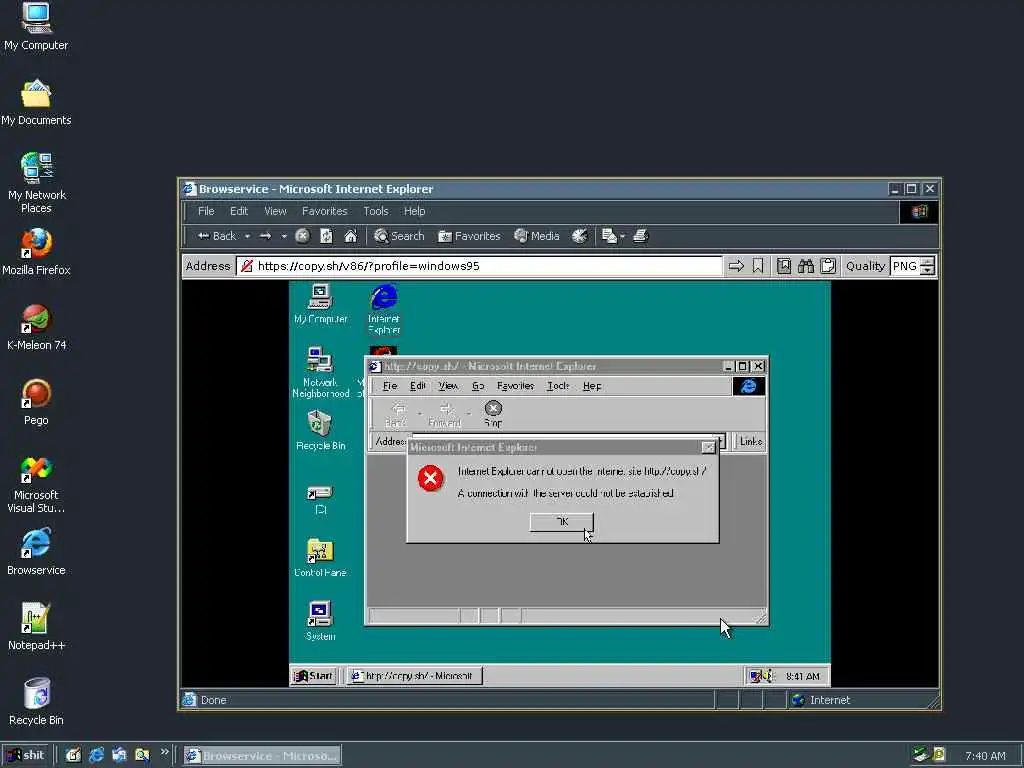Click the Stop button in inner Windows 95 IE
The image size is (1024, 768).
click(493, 414)
